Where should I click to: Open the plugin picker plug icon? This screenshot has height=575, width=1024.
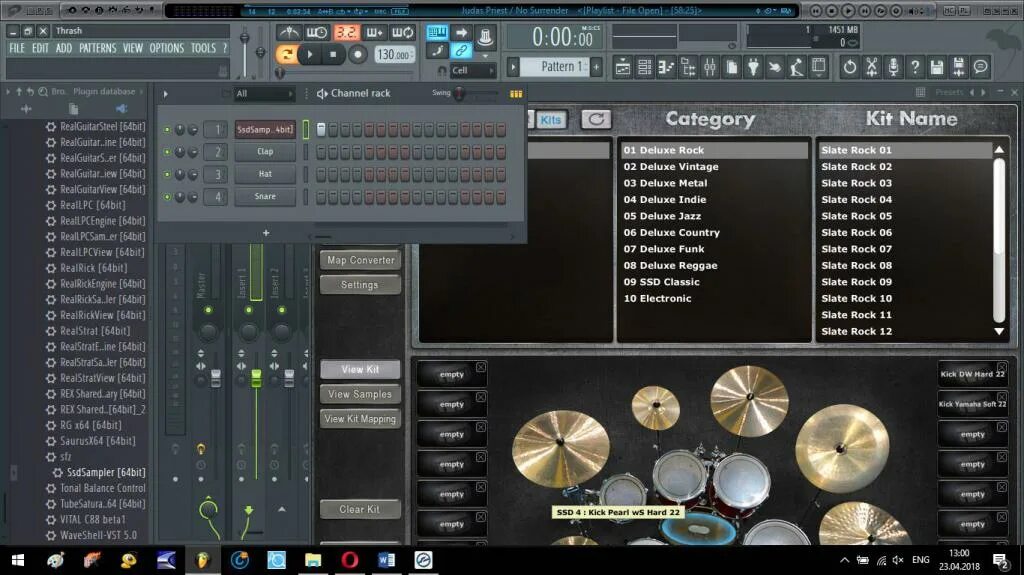click(753, 67)
